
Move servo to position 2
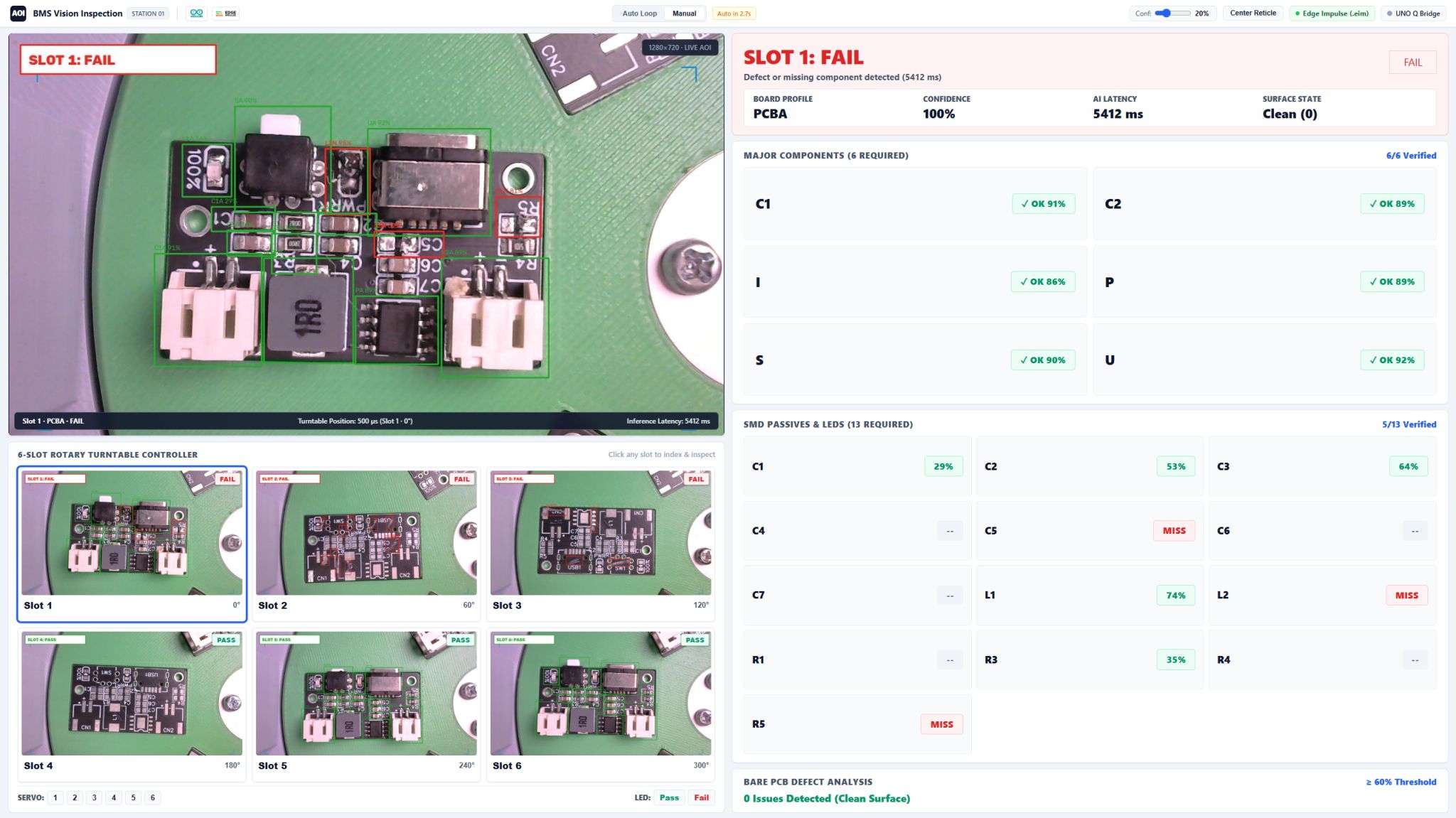tap(75, 797)
